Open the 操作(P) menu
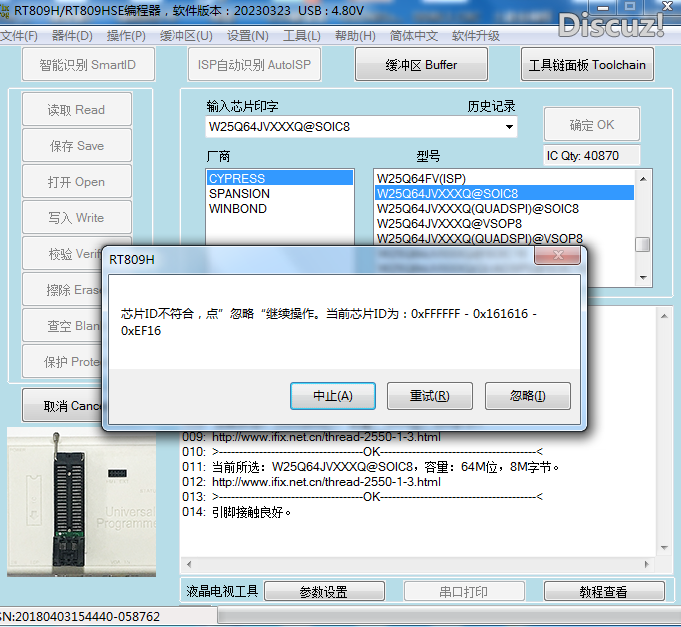 (x=126, y=36)
